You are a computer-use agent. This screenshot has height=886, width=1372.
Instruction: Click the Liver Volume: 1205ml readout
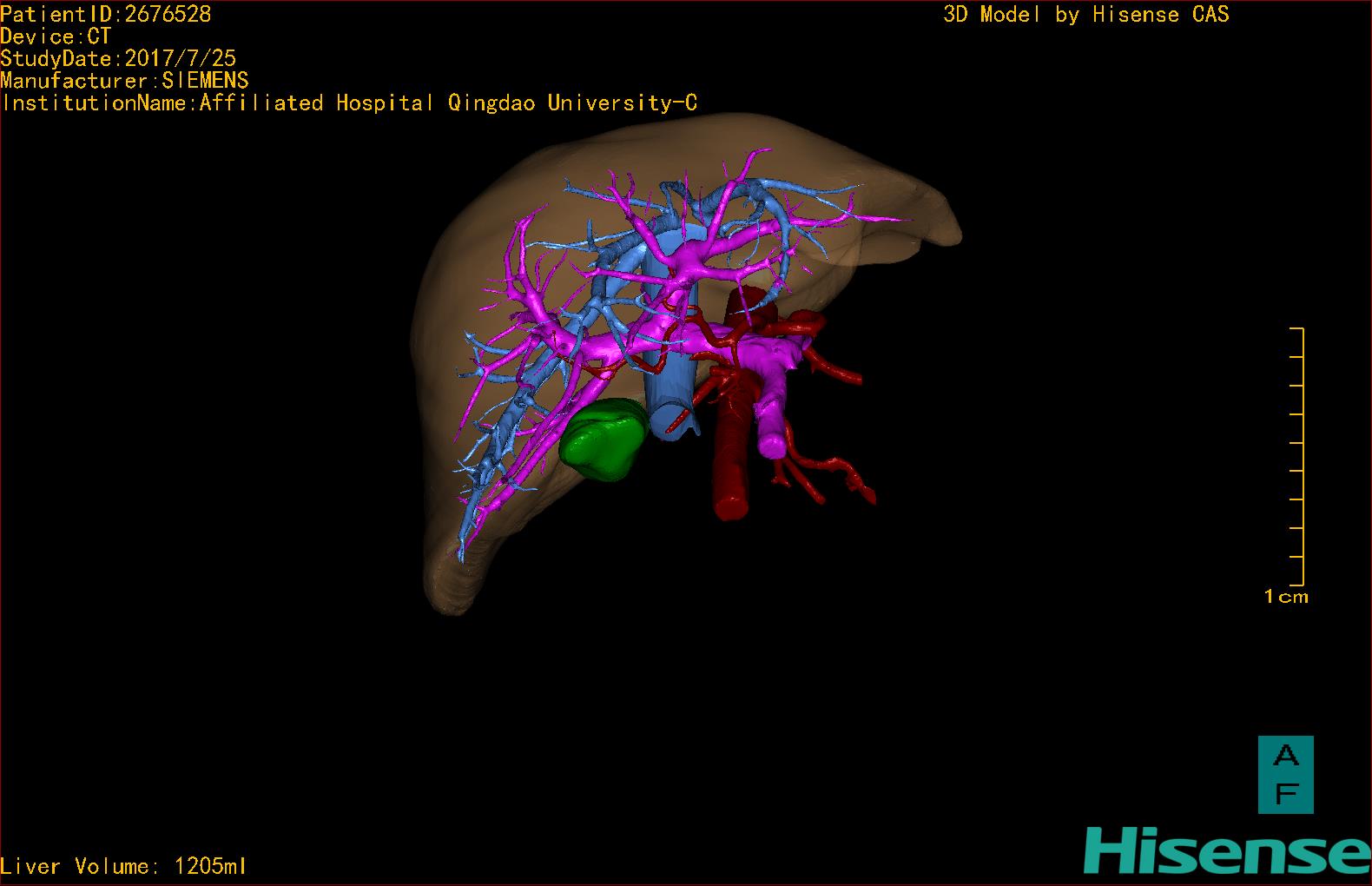pos(123,866)
